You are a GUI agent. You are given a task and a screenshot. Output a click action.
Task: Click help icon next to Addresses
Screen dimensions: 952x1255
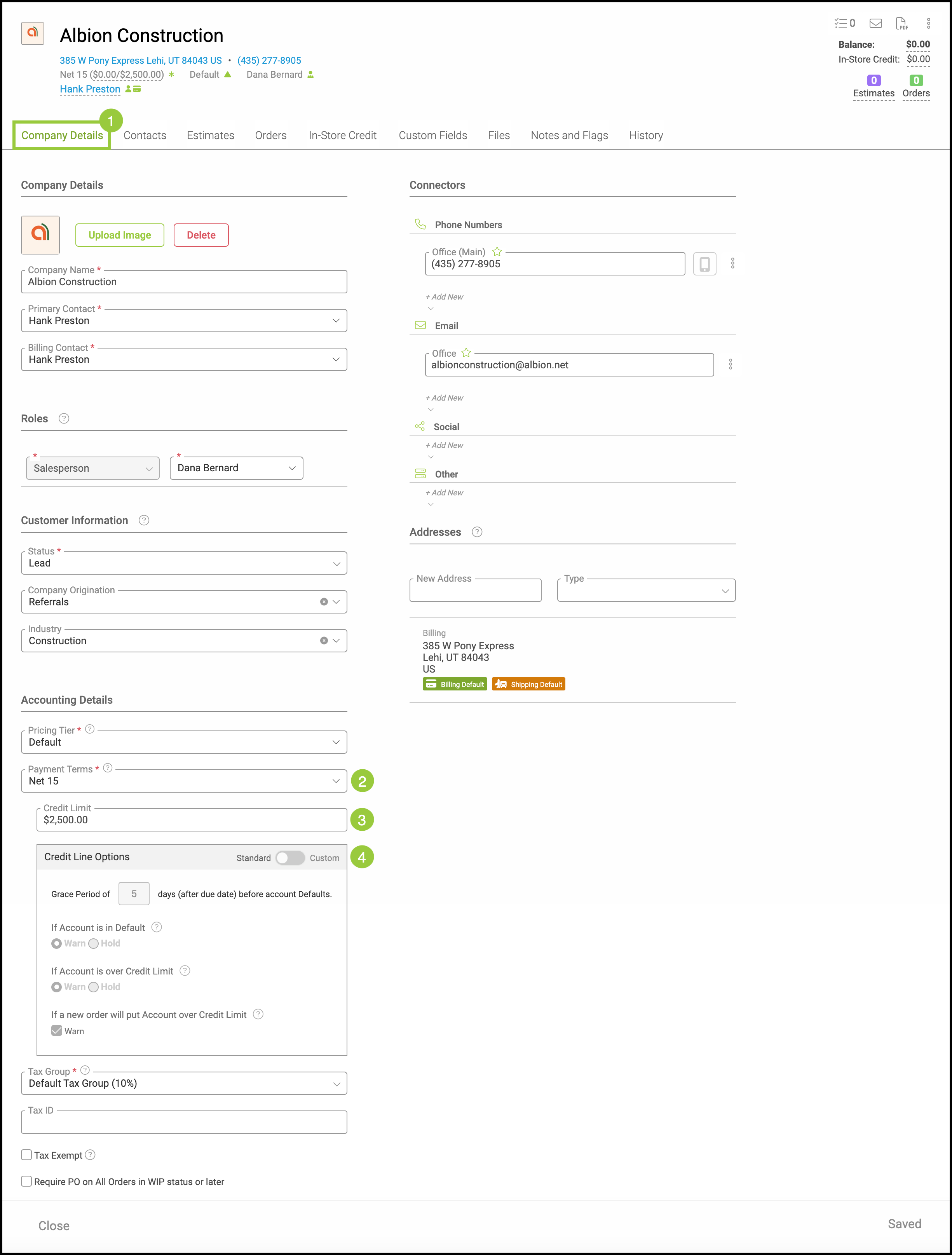click(477, 532)
